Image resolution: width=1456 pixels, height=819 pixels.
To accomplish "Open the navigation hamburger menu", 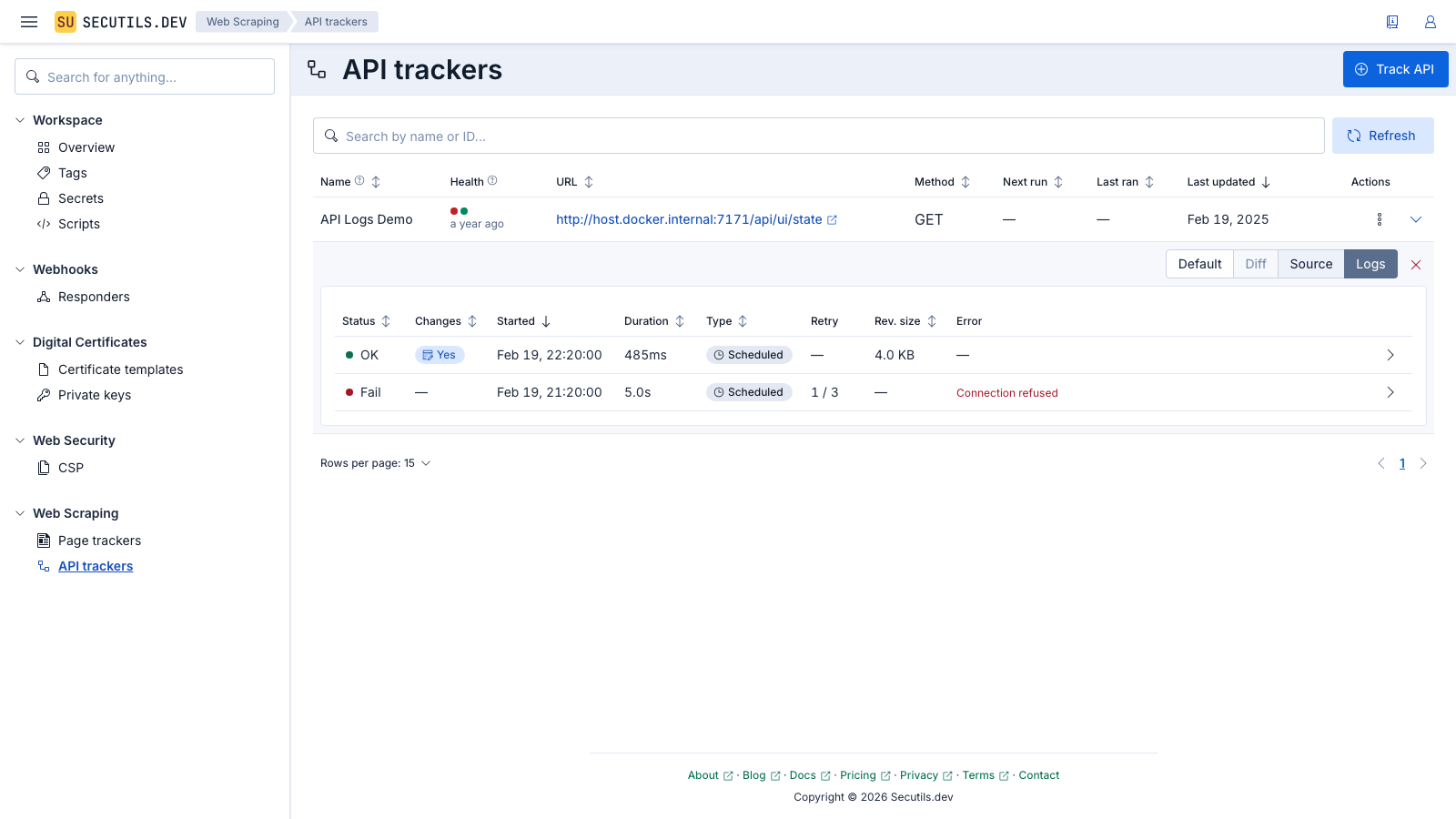I will point(28,22).
